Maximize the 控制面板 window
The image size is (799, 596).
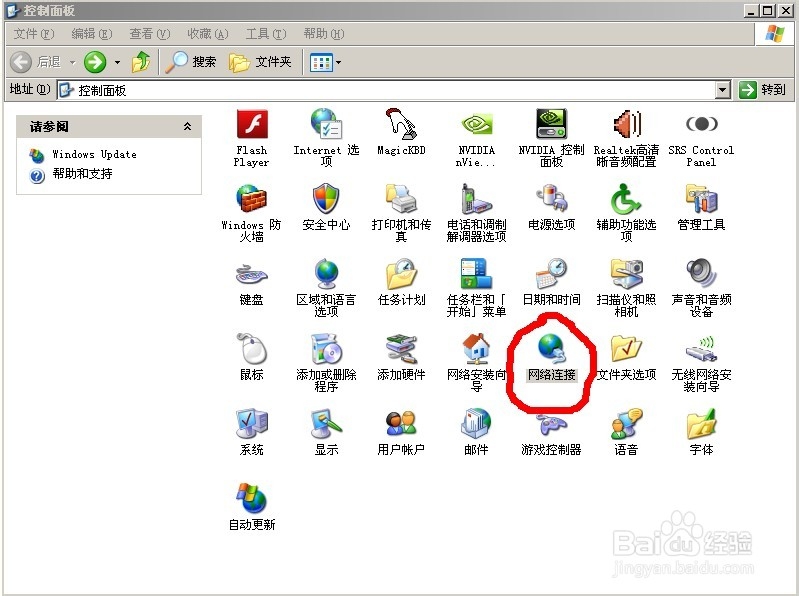(x=768, y=11)
